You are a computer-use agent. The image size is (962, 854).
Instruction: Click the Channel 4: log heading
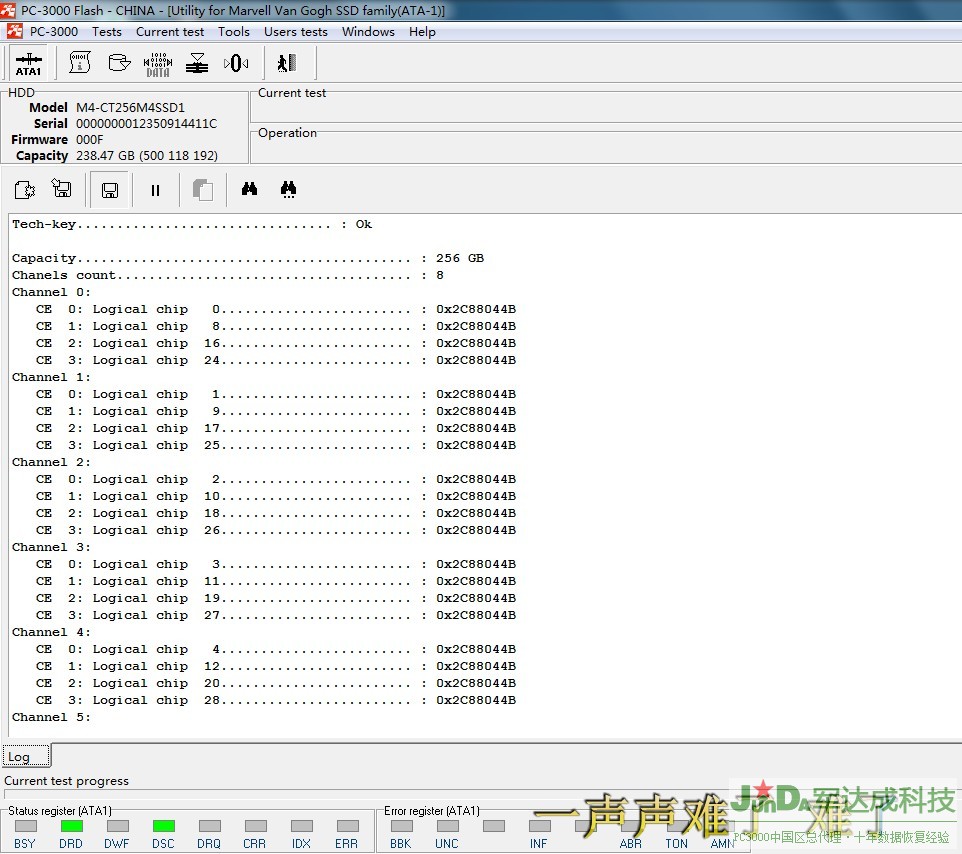(51, 632)
